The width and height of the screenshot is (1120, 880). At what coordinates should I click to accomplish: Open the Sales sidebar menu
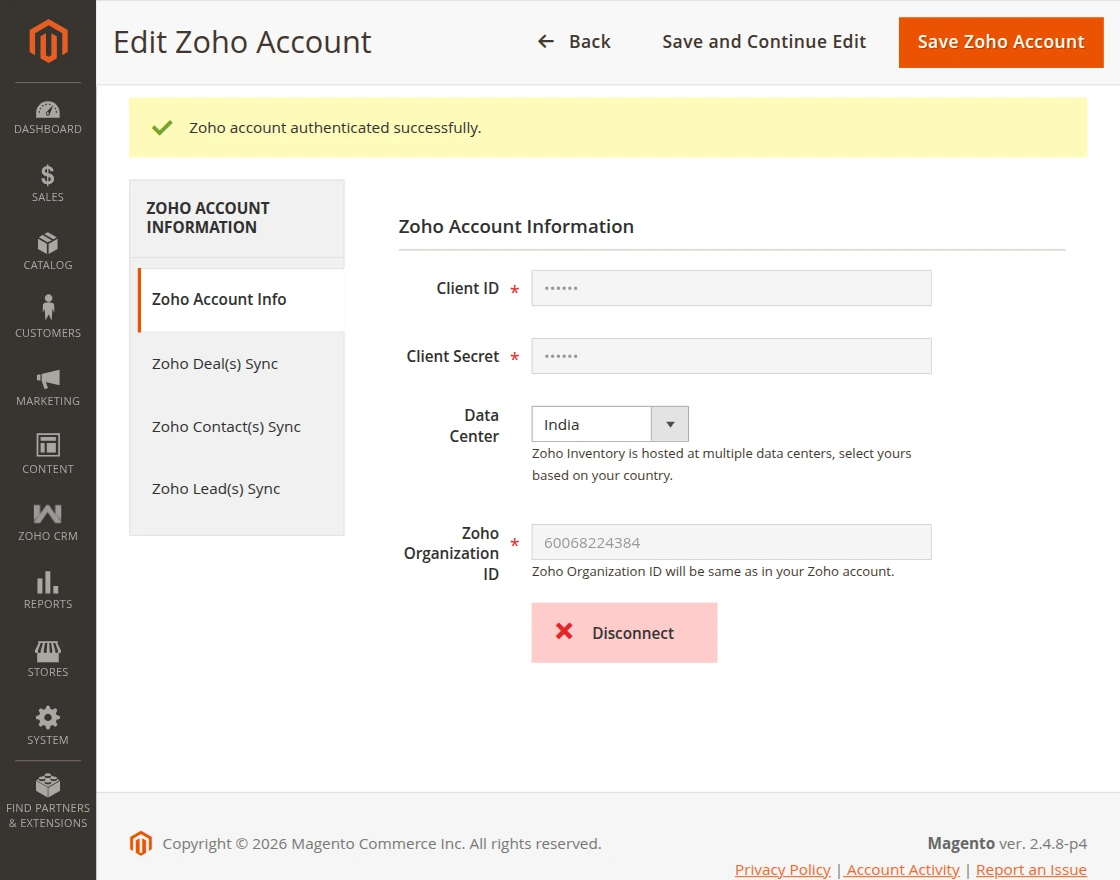tap(48, 184)
